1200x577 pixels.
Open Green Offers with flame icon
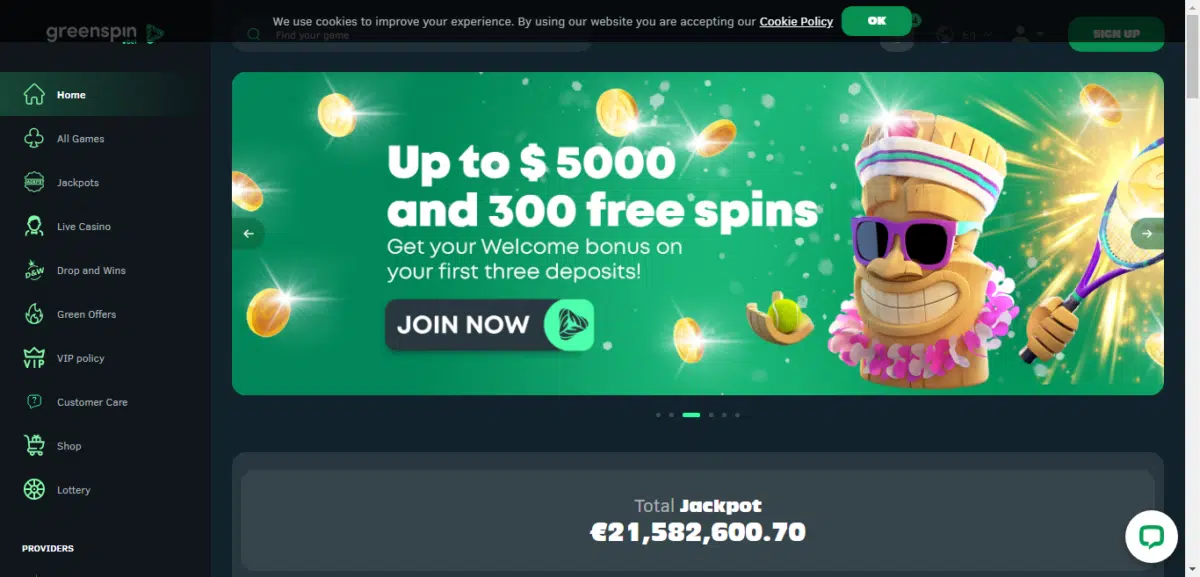(x=34, y=314)
